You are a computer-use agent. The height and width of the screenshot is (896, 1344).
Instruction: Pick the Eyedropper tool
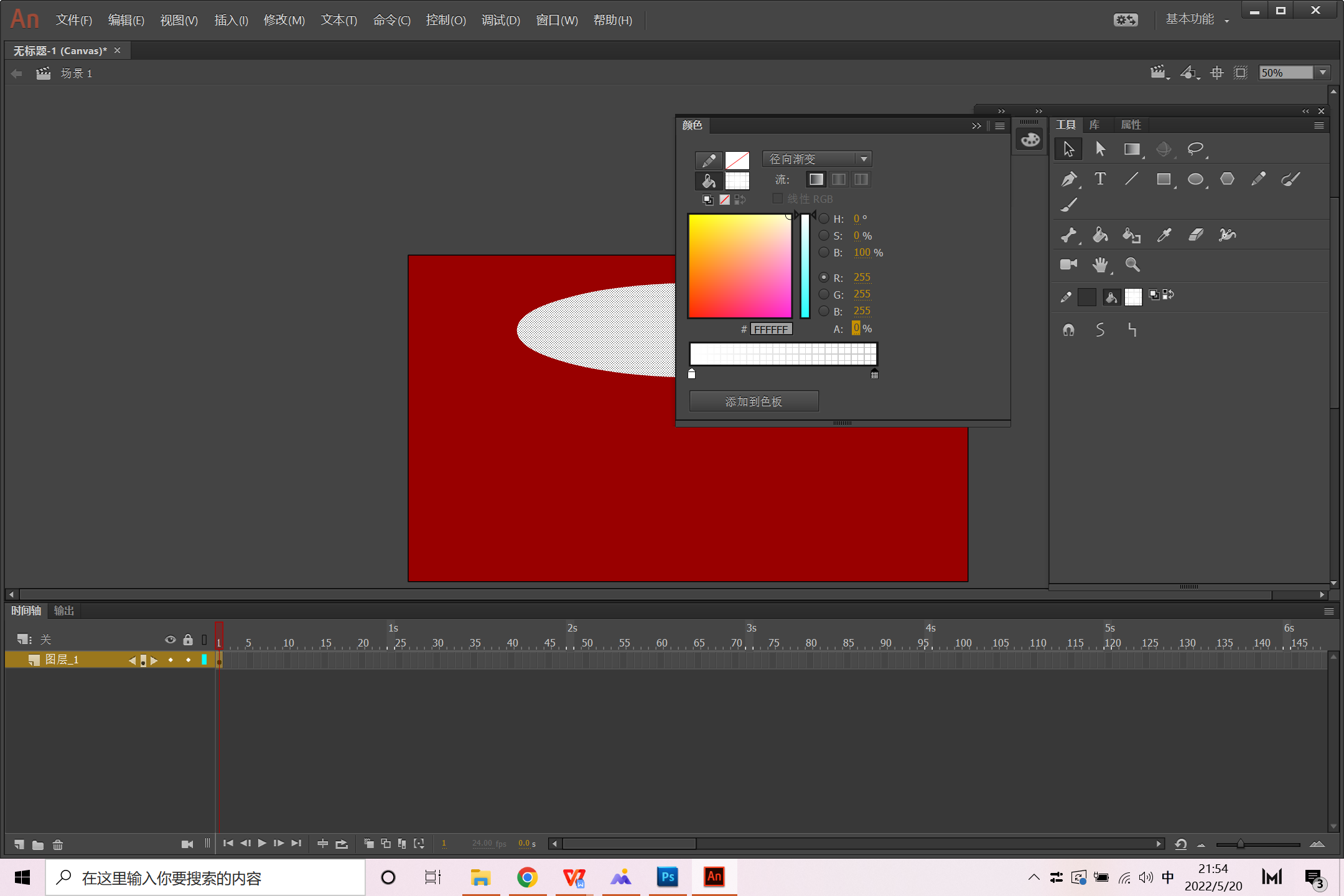(1164, 235)
